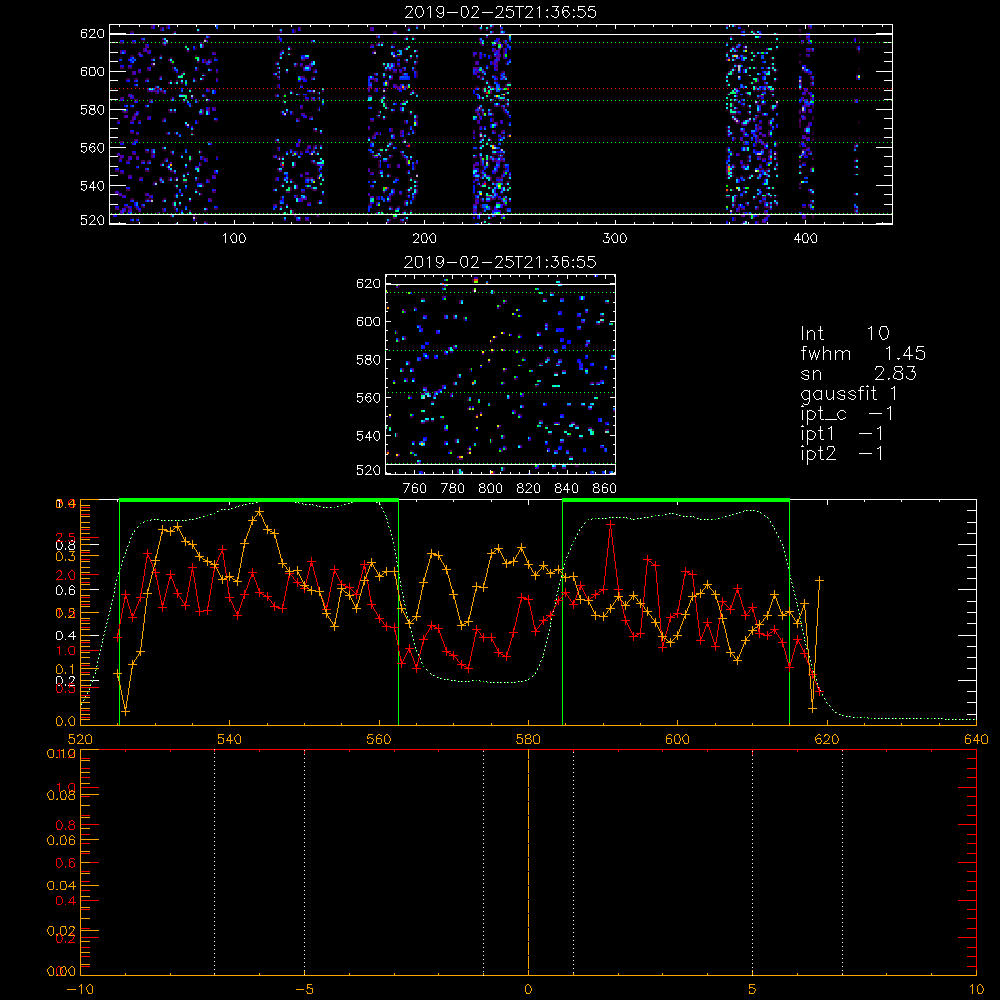Viewport: 1000px width, 1000px height.
Task: Click y-axis label 540 on wide top plot
Action: coord(92,186)
